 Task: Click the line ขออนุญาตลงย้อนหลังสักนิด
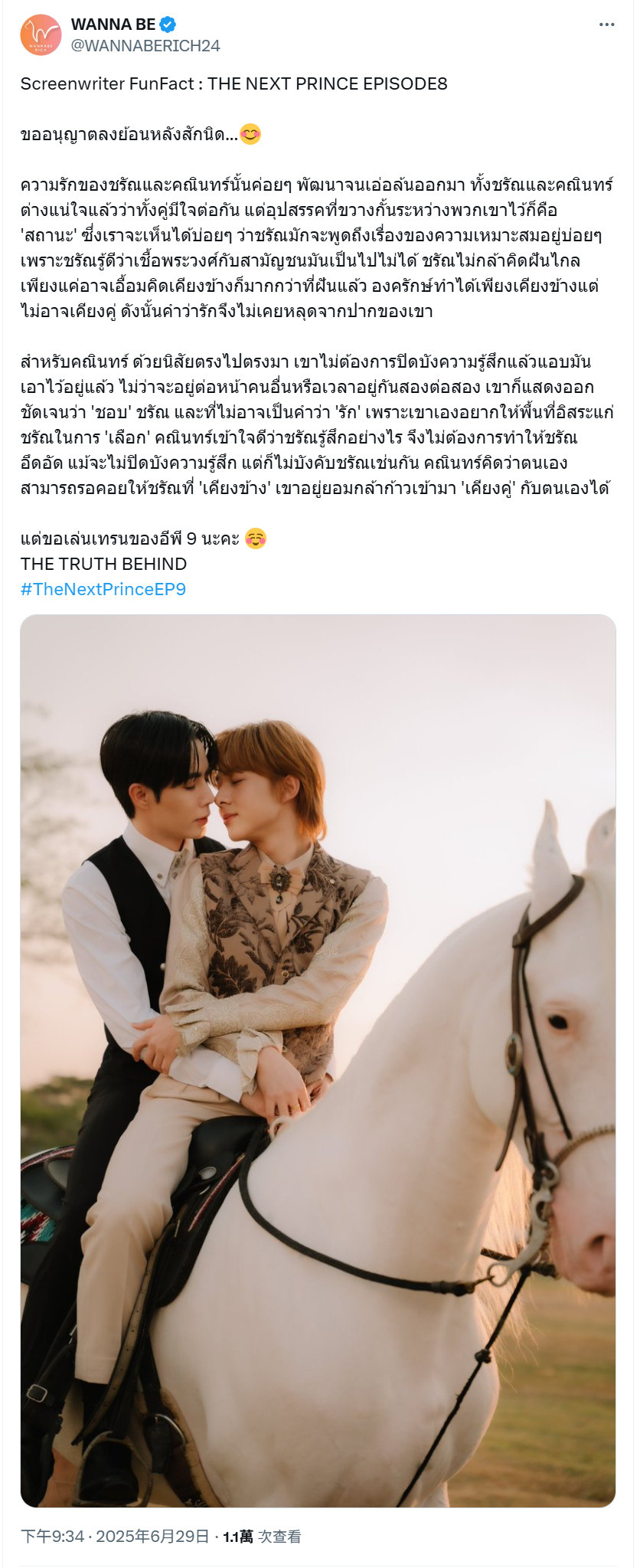pyautogui.click(x=129, y=135)
